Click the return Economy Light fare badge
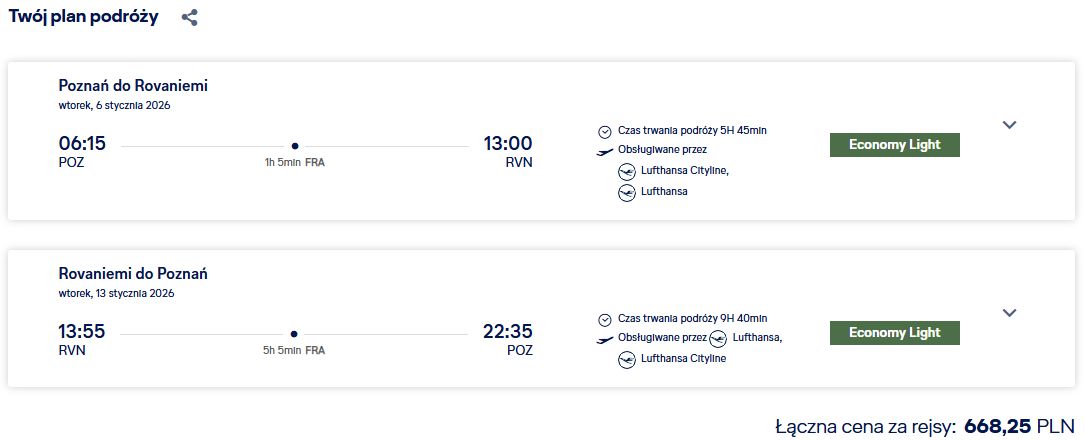This screenshot has width=1085, height=440. pos(895,333)
